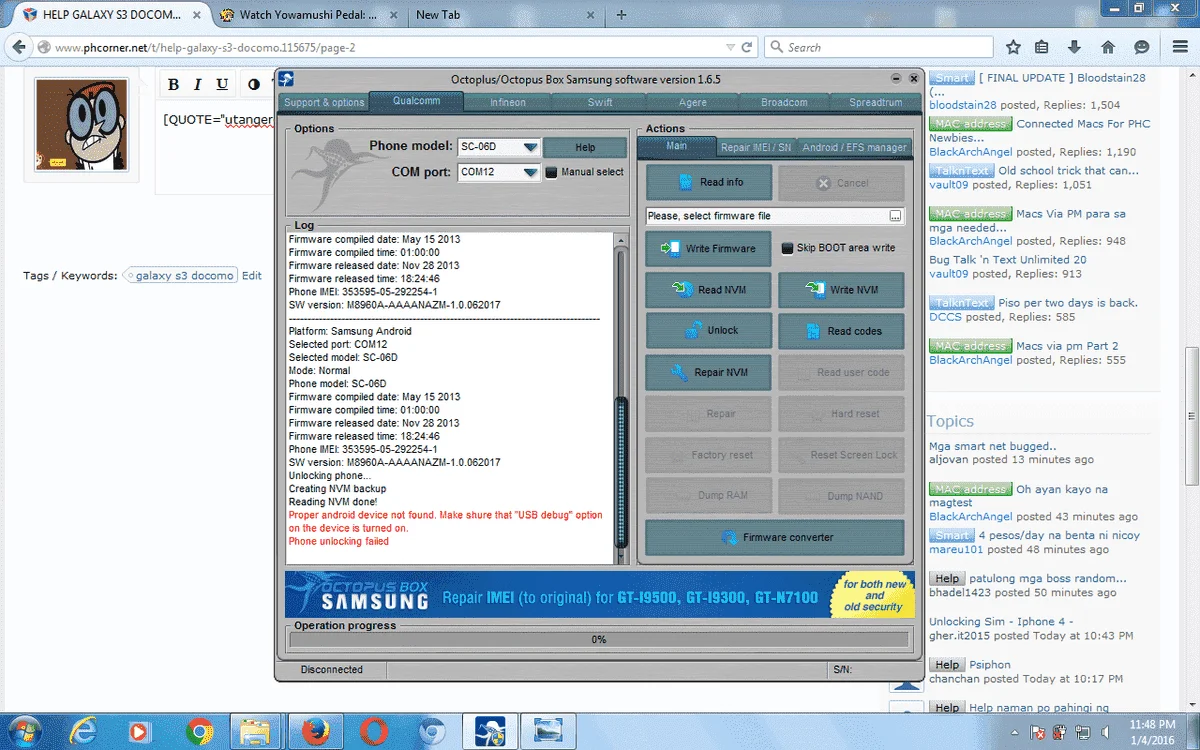
Task: Show hidden system tray icons
Action: click(1015, 732)
